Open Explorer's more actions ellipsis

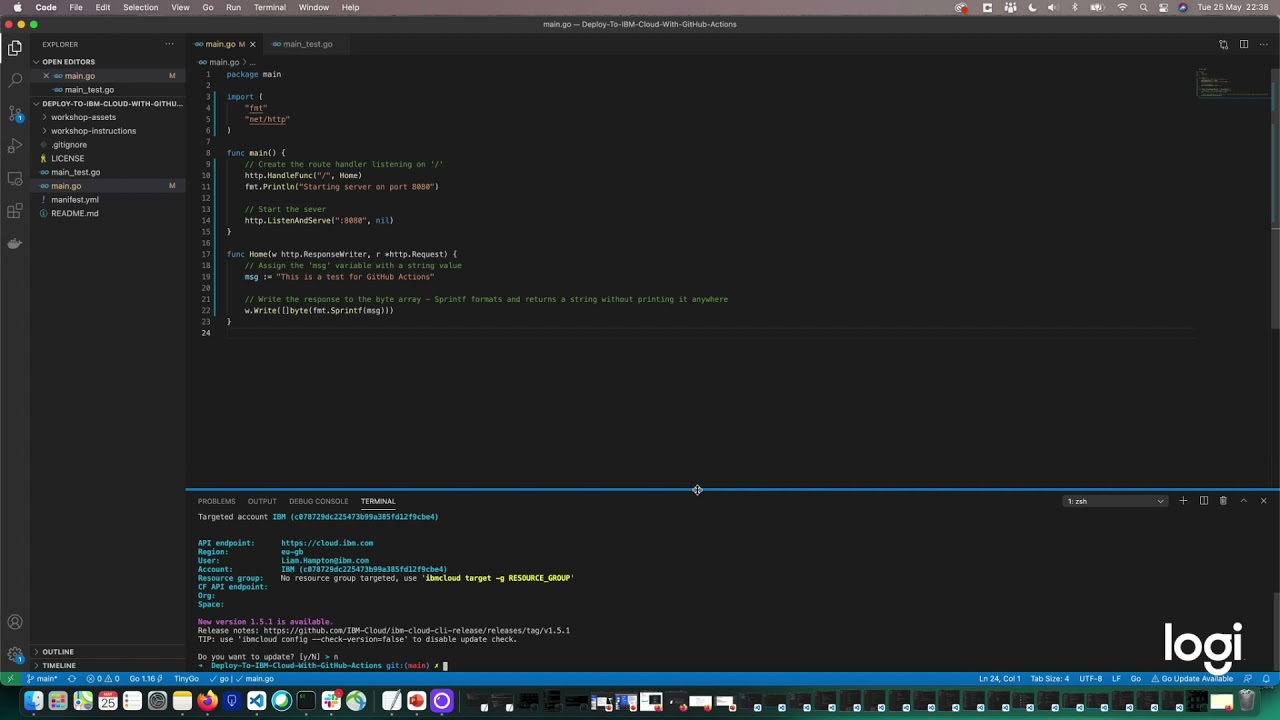coord(169,44)
